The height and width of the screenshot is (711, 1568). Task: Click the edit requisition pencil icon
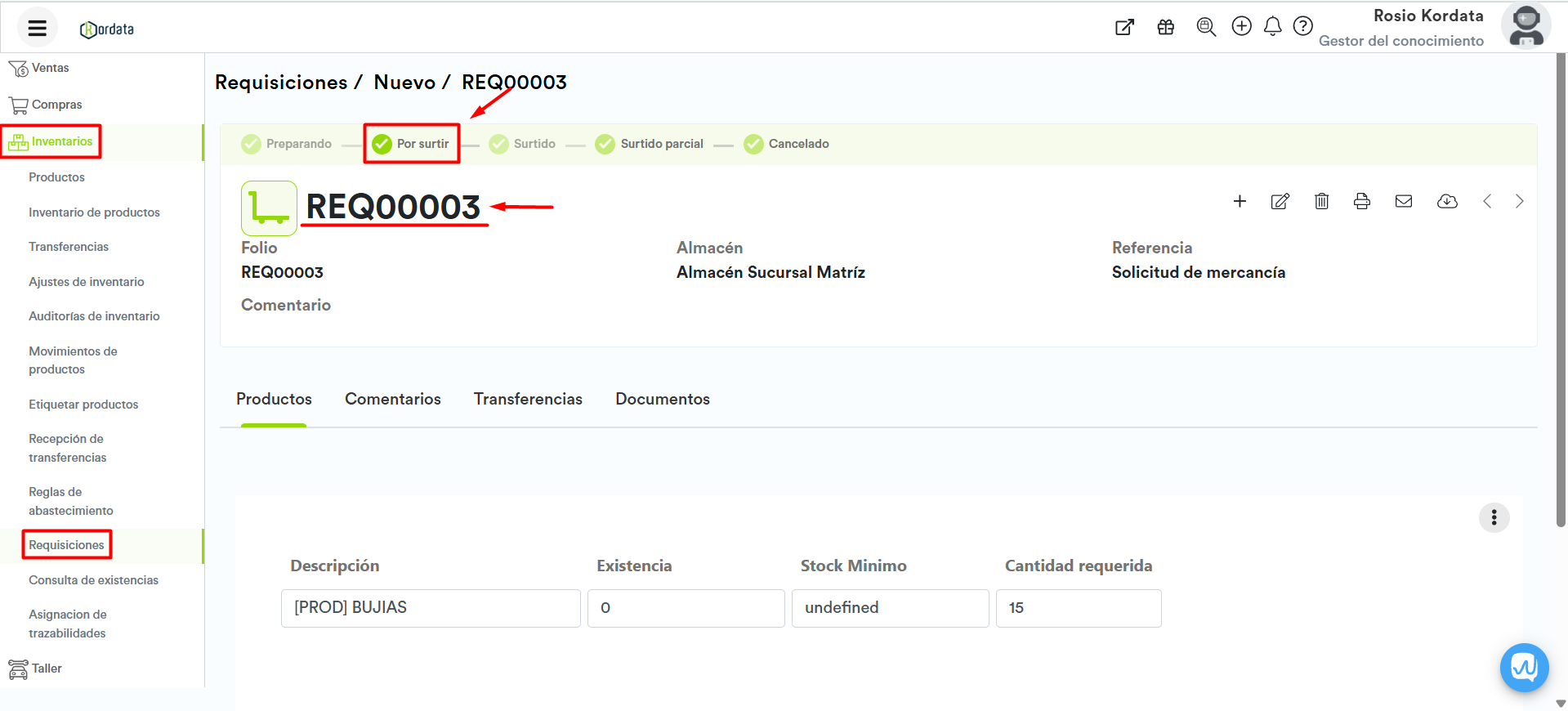(1280, 202)
